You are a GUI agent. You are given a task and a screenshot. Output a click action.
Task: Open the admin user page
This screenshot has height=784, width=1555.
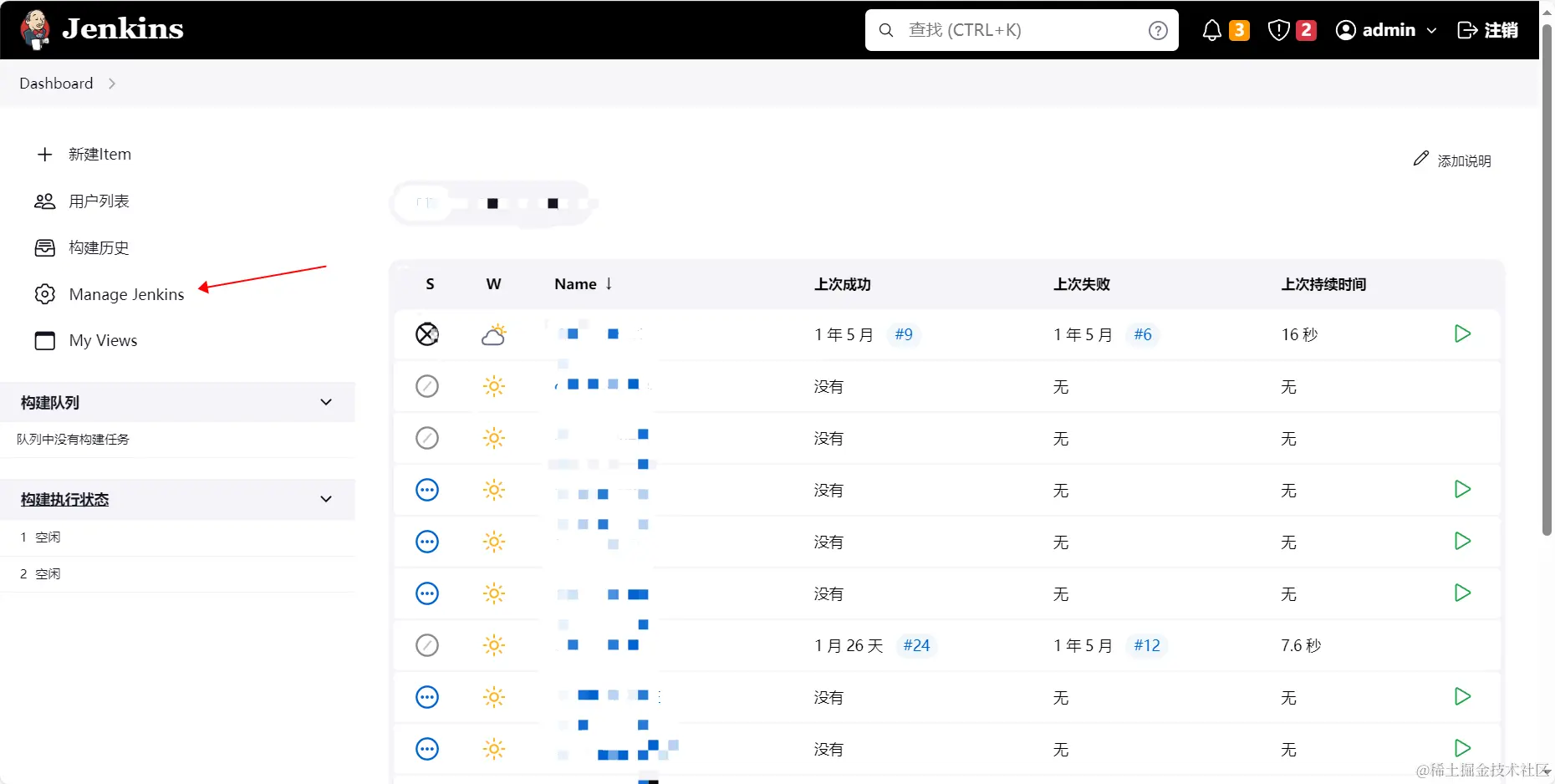click(1375, 30)
